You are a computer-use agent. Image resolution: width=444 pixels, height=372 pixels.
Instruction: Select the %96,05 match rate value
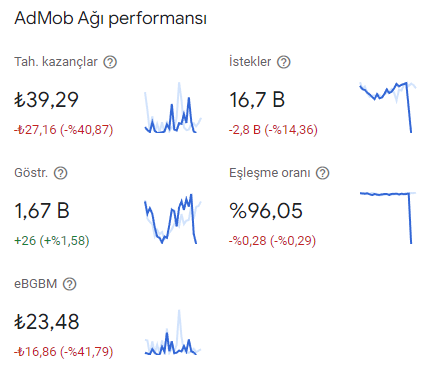coord(266,211)
